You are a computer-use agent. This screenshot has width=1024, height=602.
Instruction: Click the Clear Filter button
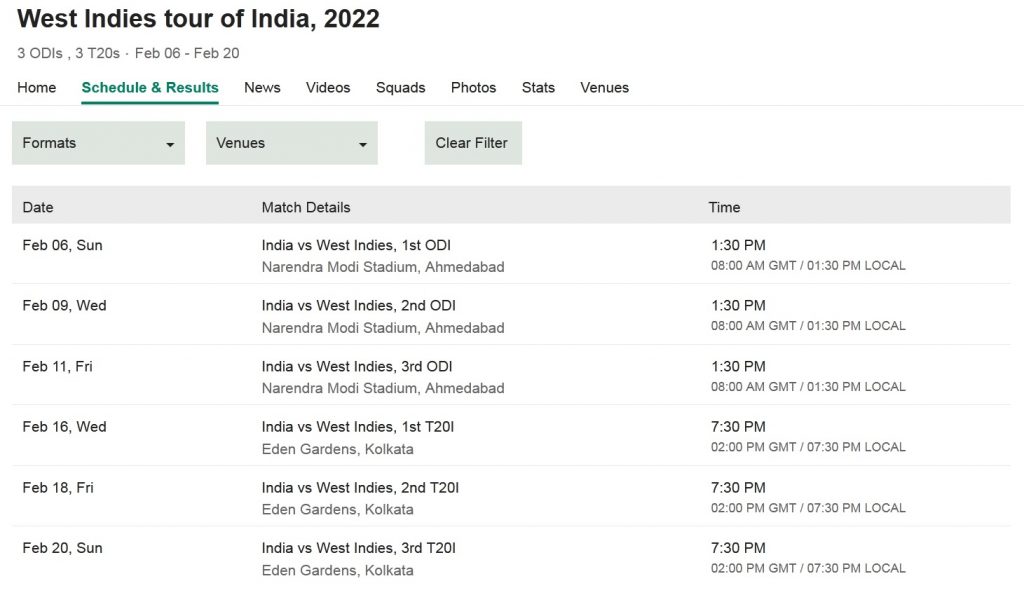coord(472,143)
